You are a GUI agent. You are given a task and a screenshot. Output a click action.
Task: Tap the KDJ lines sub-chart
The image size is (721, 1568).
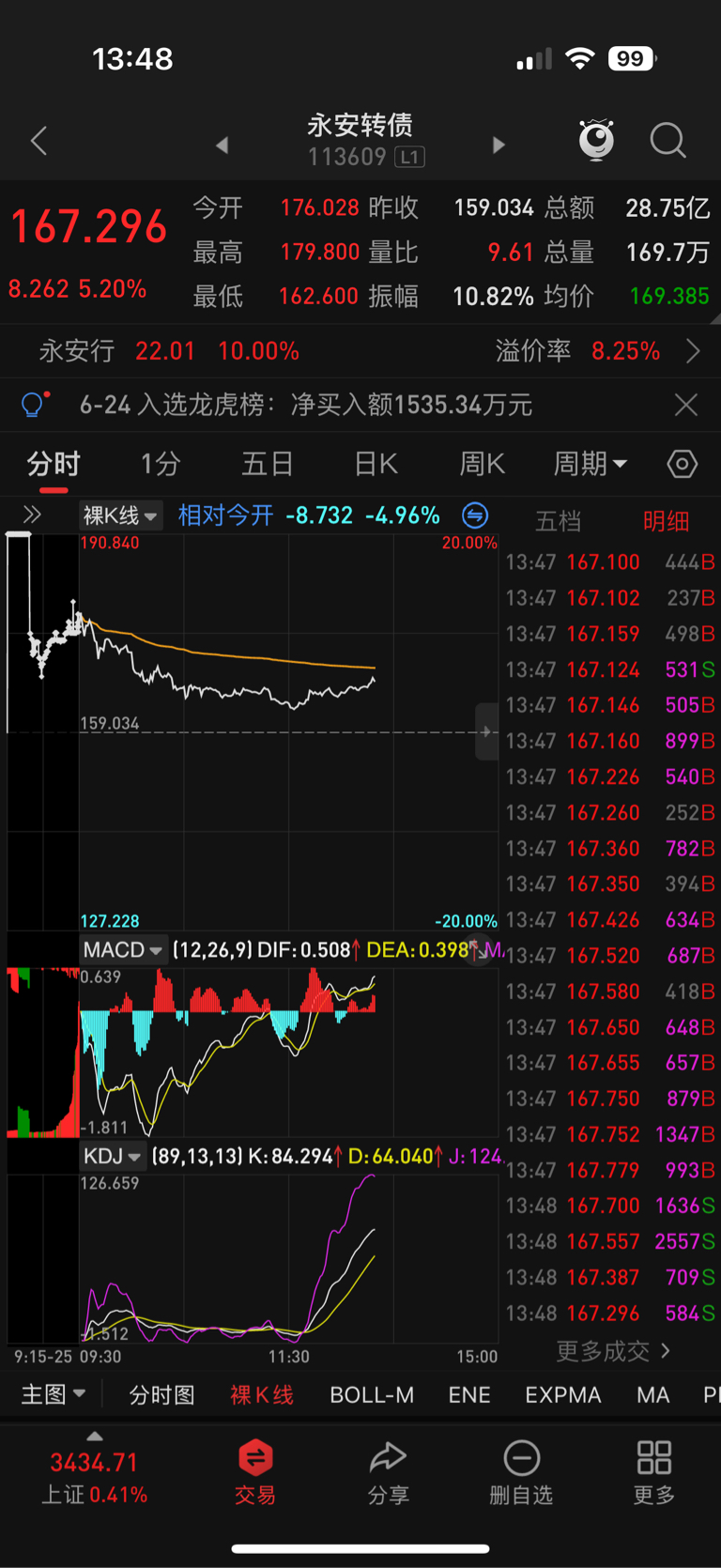[x=288, y=1259]
